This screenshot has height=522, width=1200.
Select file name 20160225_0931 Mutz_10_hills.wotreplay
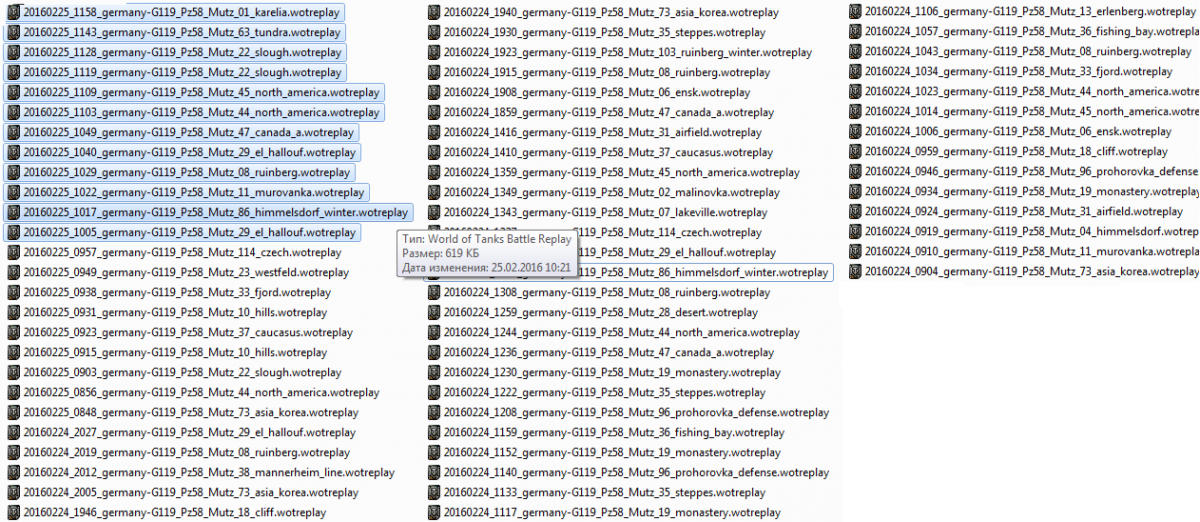[175, 313]
